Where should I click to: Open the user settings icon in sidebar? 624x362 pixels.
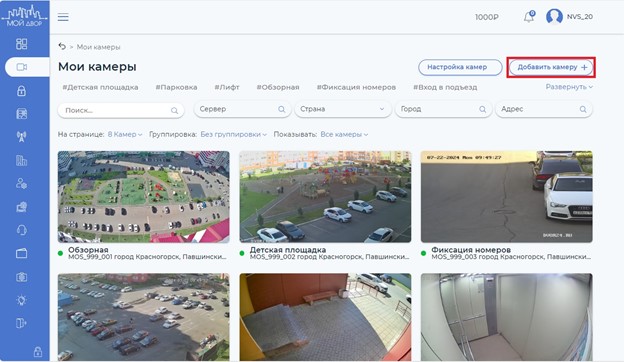click(21, 183)
